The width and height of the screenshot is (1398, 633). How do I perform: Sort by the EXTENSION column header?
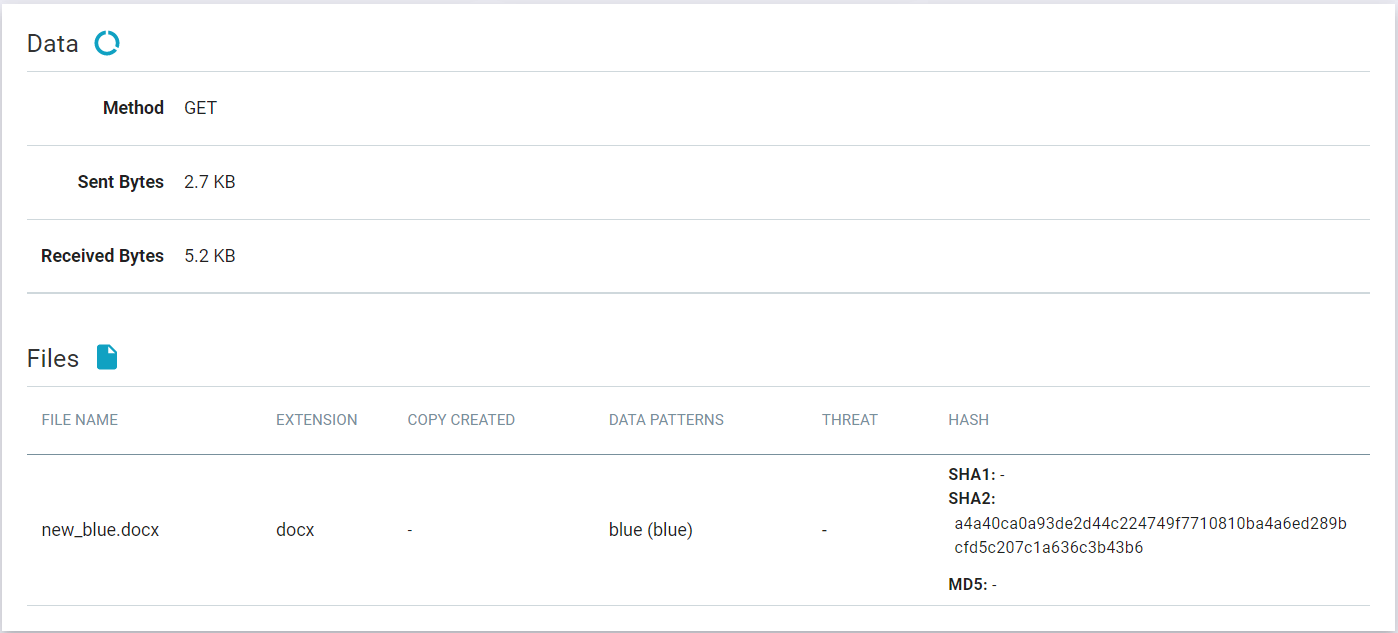click(x=316, y=419)
